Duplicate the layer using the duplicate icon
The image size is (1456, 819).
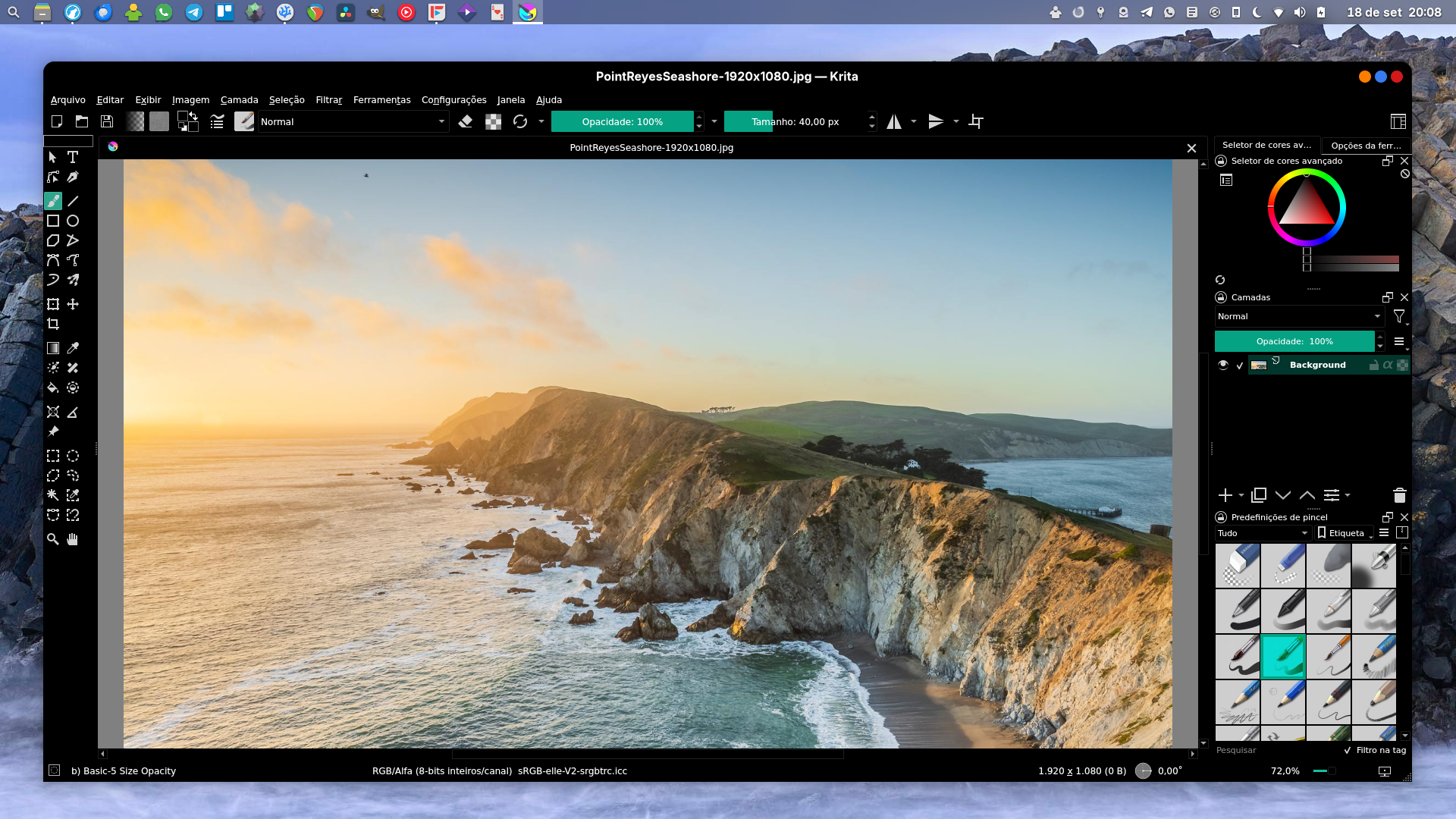pyautogui.click(x=1259, y=495)
